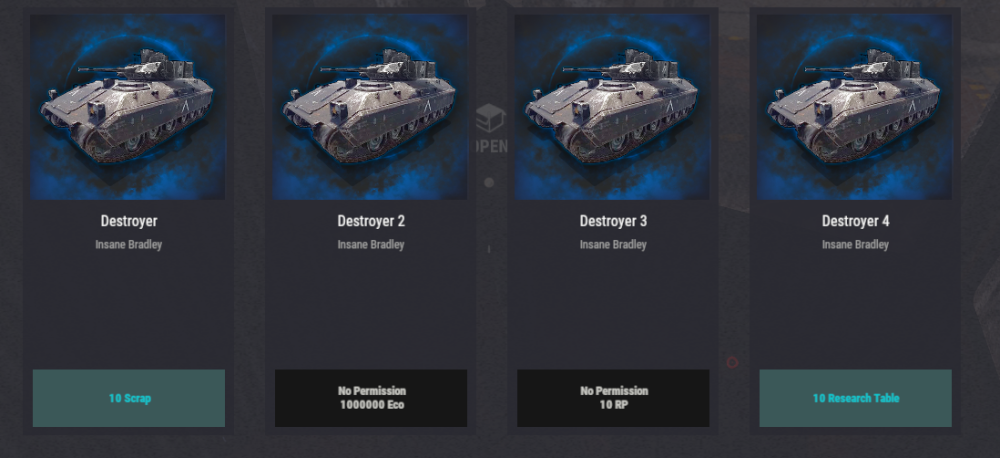Screen dimensions: 1000x458
Task: Purchase with 10 Research Table button
Action: (x=856, y=398)
